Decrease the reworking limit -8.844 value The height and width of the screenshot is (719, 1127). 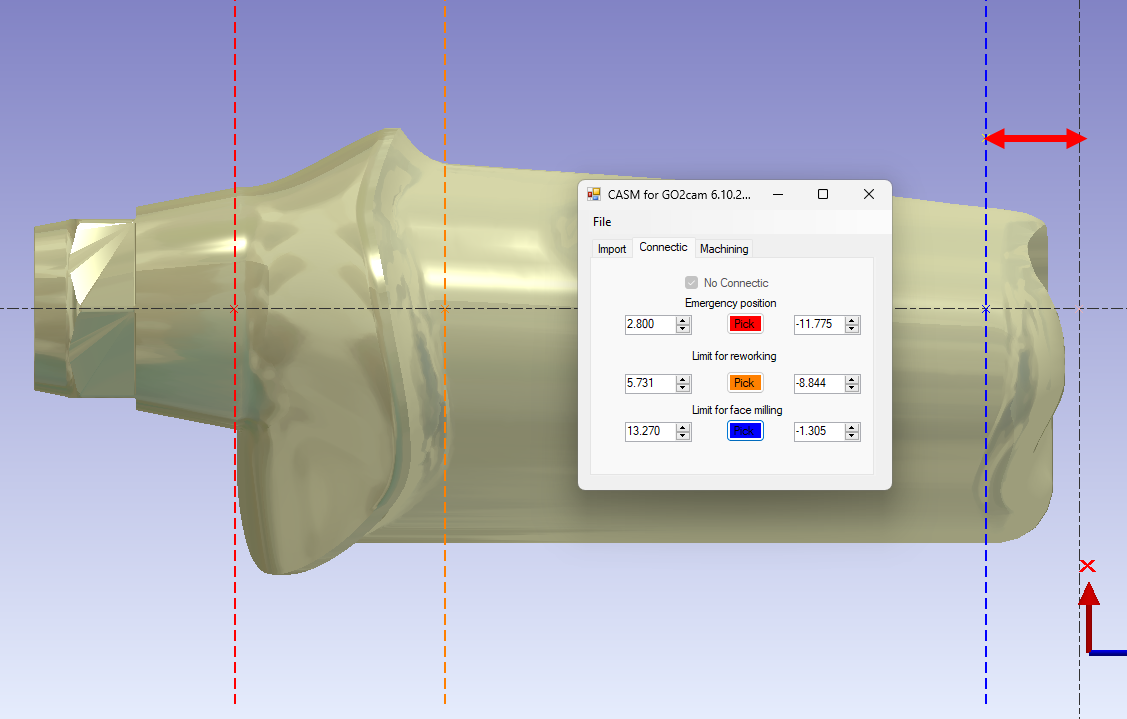coord(852,388)
